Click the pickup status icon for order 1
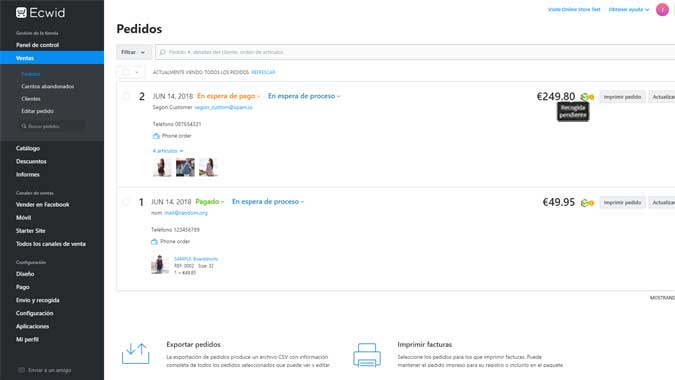Image resolution: width=675 pixels, height=380 pixels. point(587,203)
